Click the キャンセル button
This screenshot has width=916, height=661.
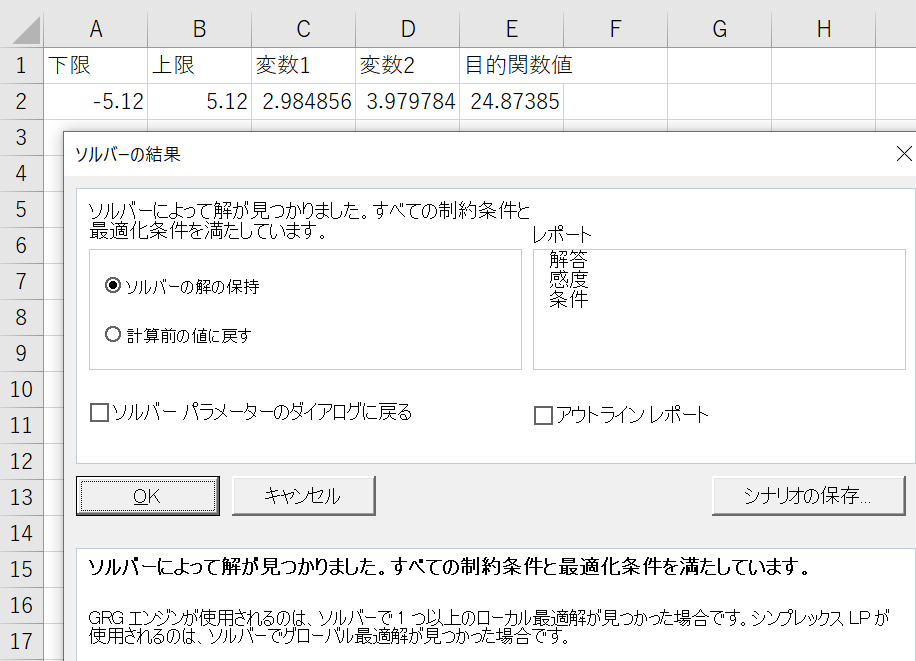(303, 495)
